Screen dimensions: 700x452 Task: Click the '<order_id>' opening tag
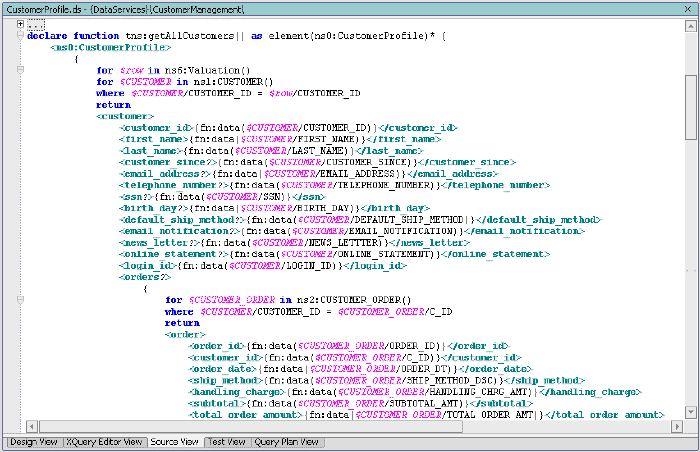pos(217,346)
